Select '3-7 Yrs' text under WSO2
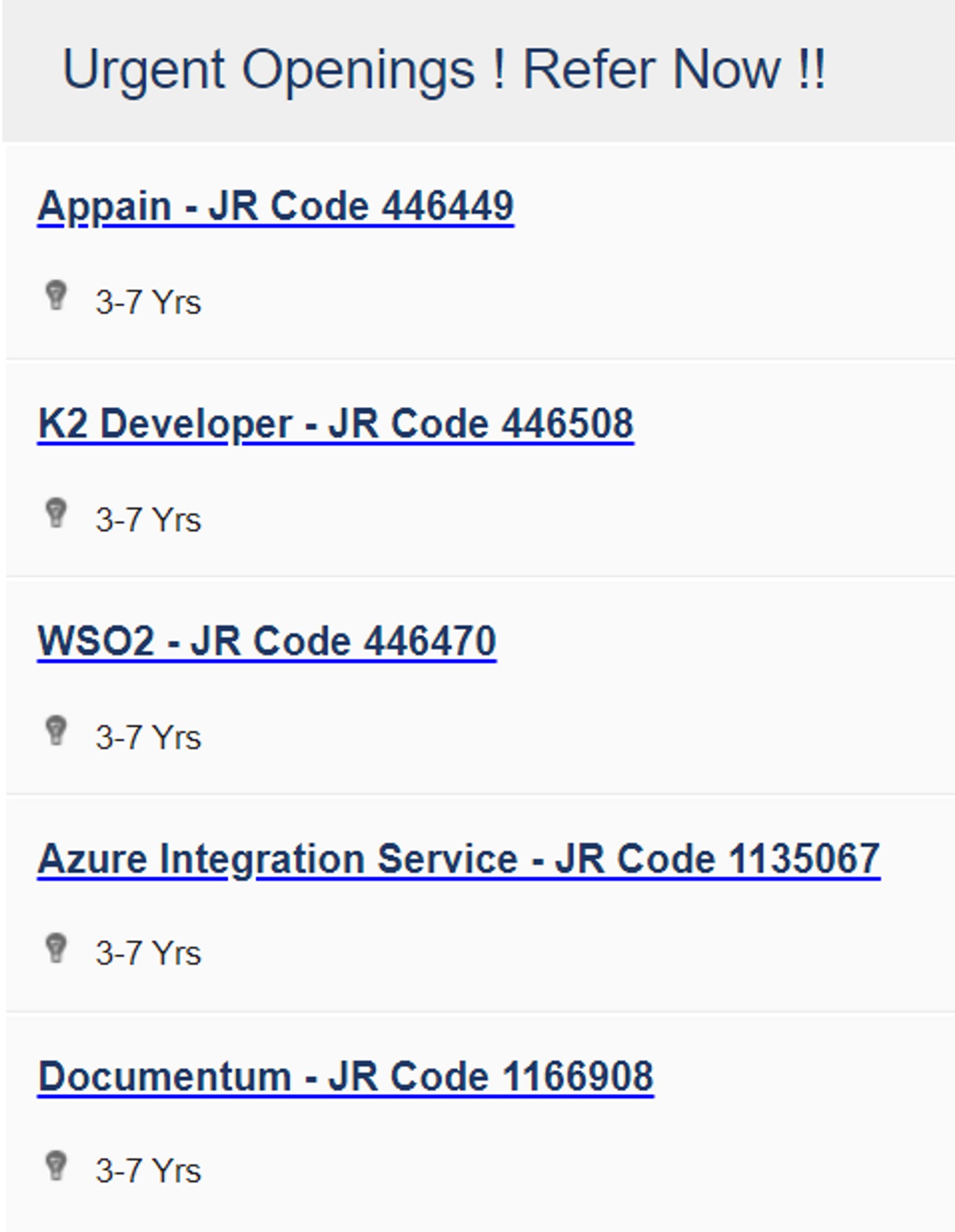 click(x=148, y=738)
